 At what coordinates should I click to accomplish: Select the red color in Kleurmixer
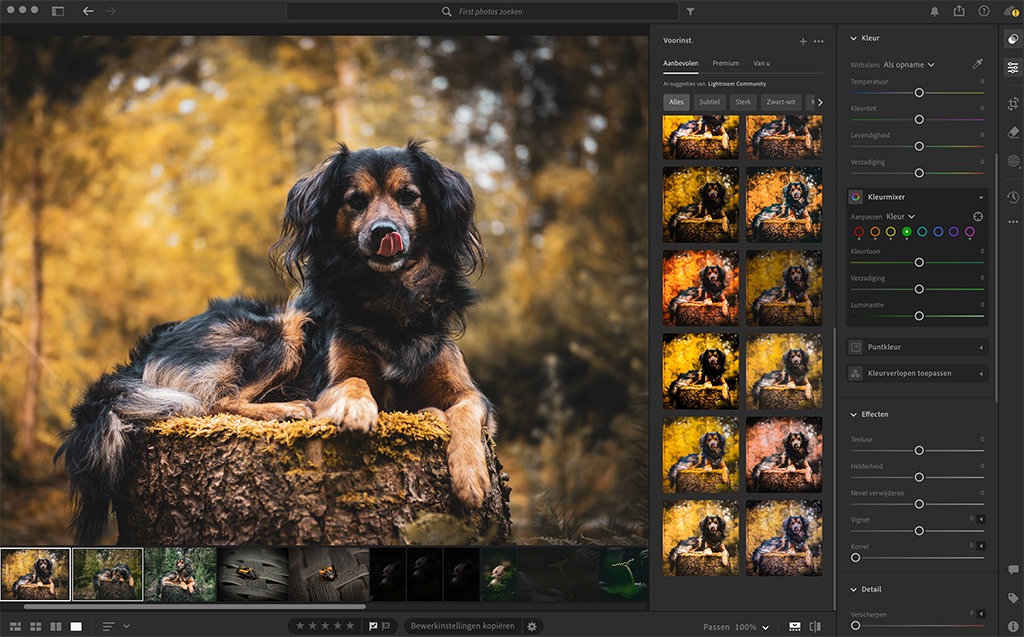point(859,232)
